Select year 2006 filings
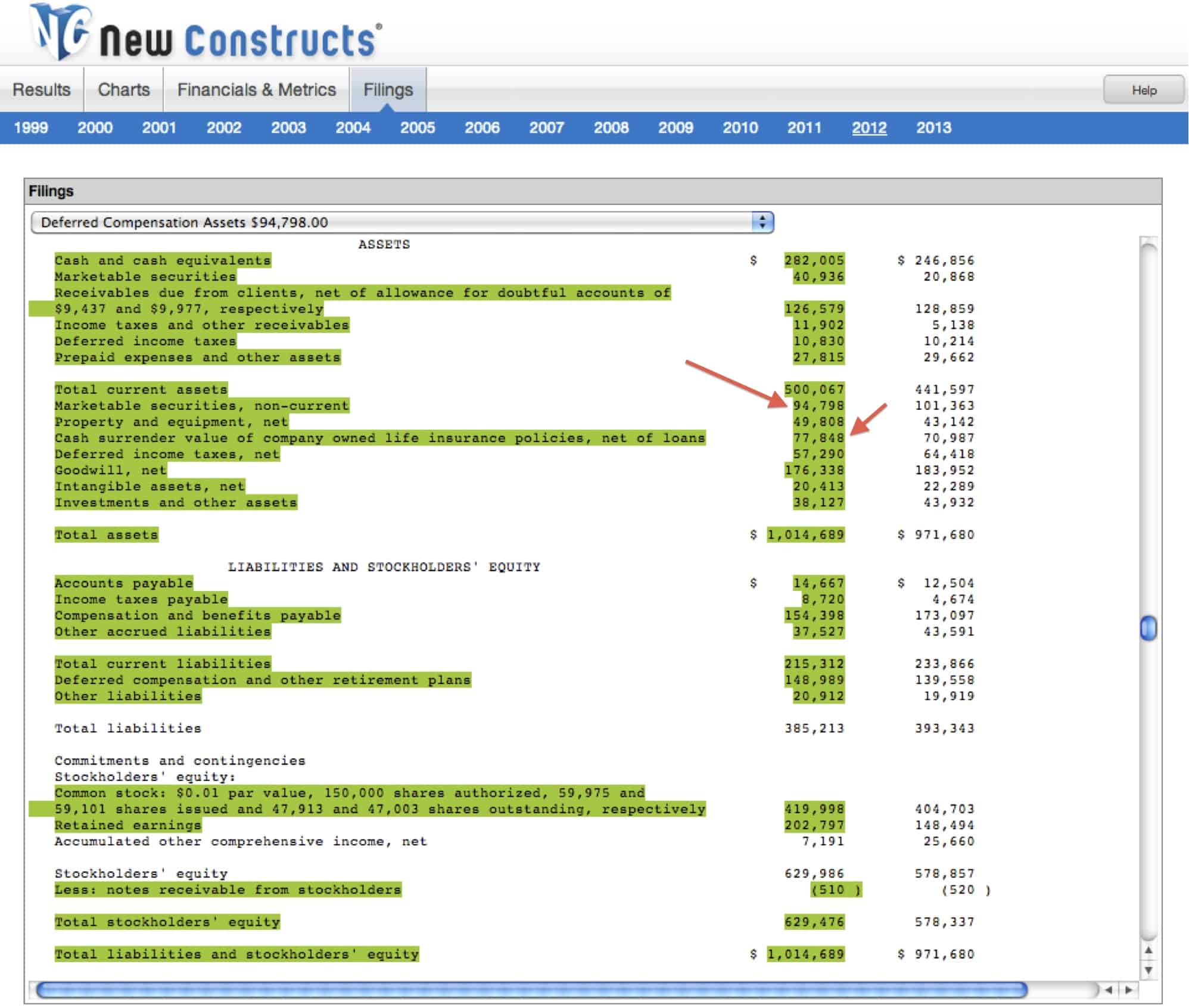 click(x=483, y=127)
